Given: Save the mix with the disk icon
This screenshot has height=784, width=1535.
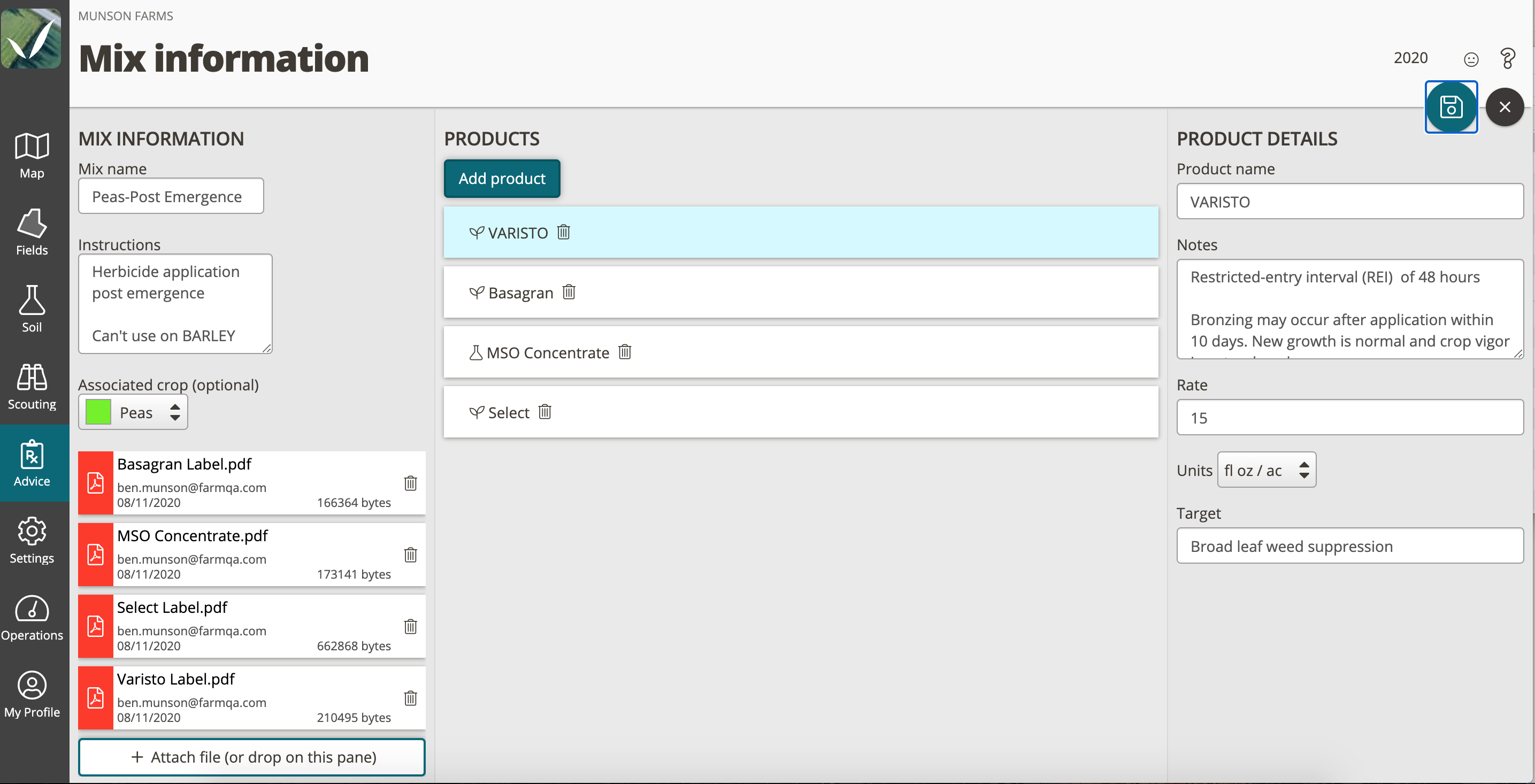Looking at the screenshot, I should [1451, 107].
